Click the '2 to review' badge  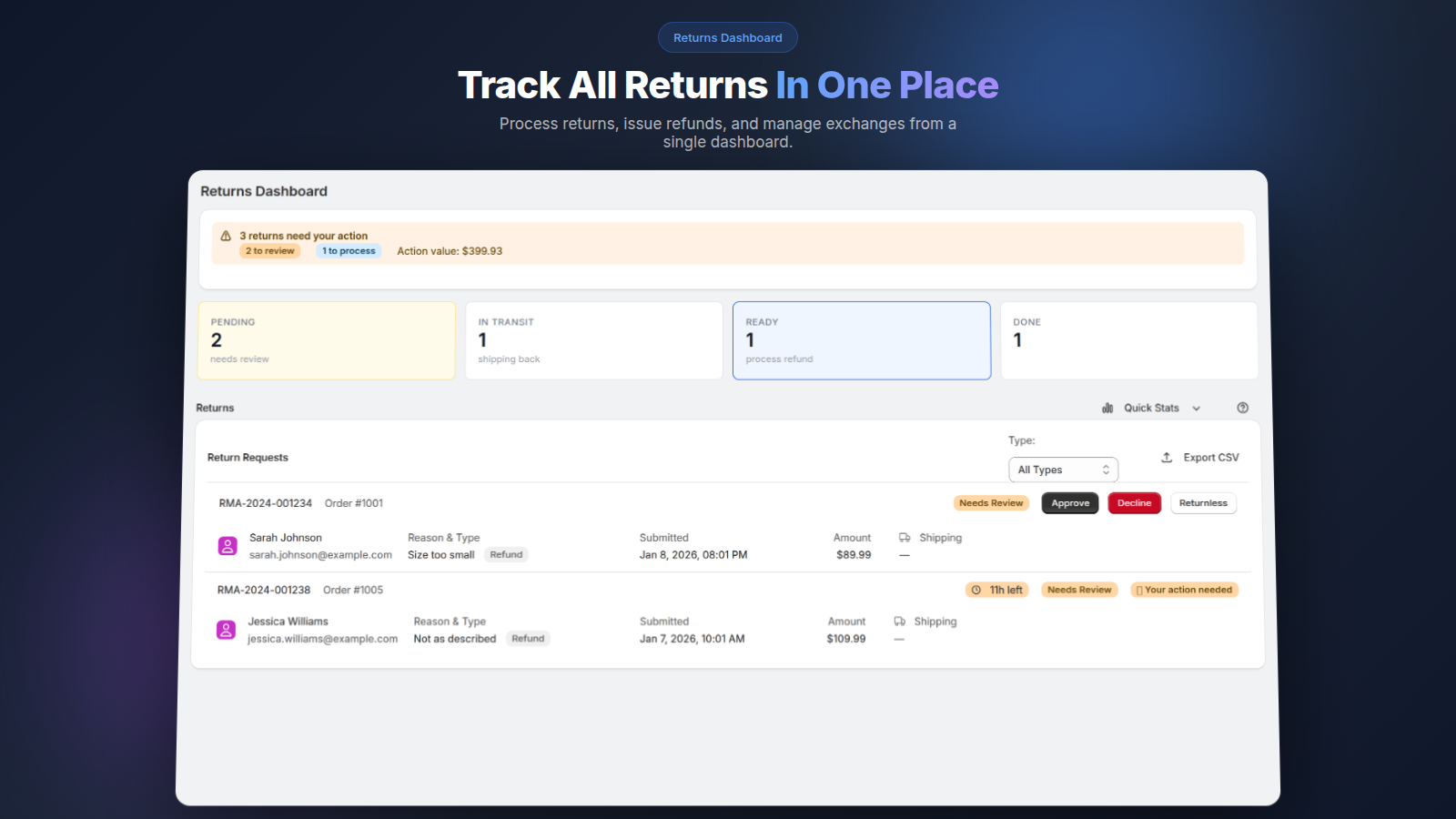[x=268, y=250]
